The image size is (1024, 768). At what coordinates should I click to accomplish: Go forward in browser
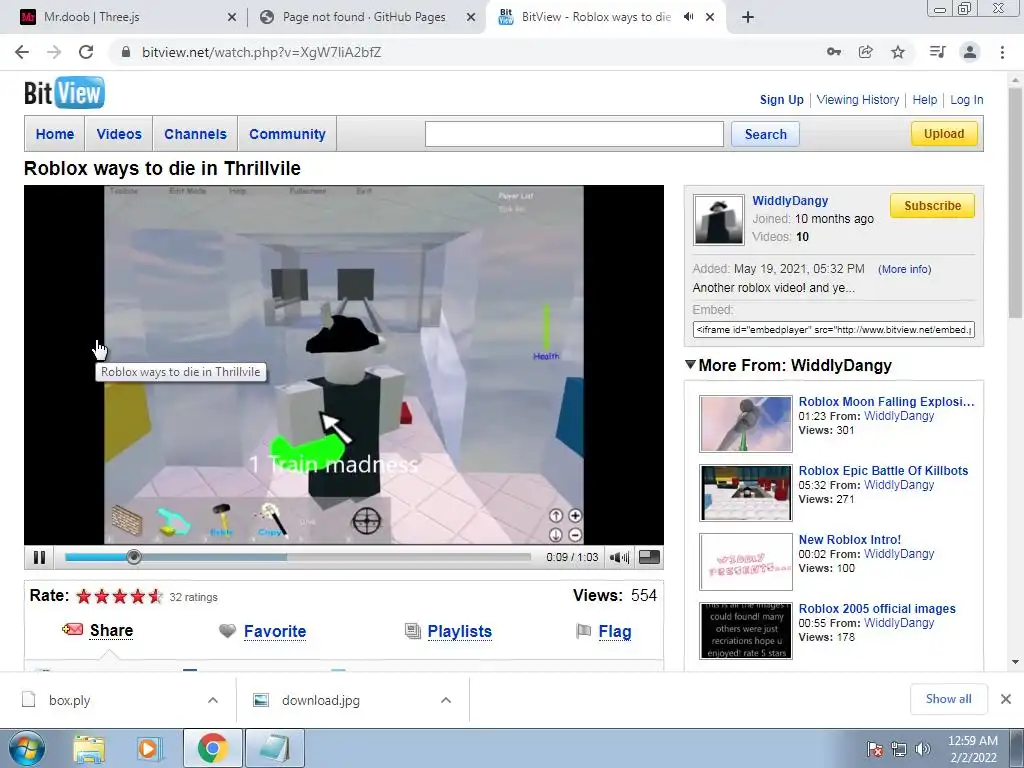54,52
